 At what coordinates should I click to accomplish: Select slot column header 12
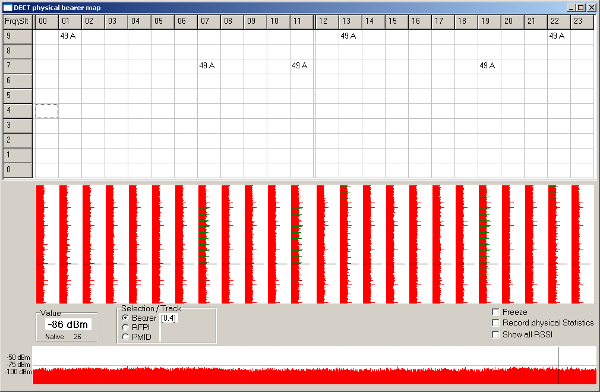[x=327, y=22]
